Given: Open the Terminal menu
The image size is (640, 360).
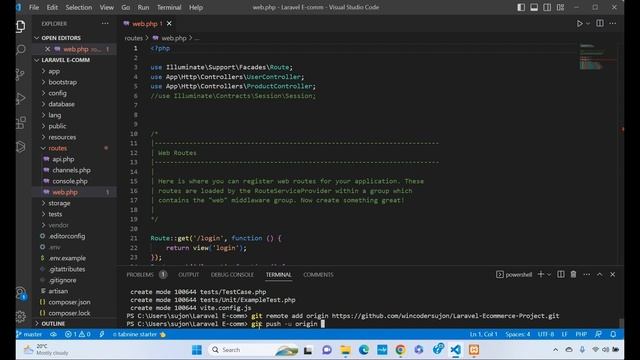Looking at the screenshot, I should click(169, 7).
